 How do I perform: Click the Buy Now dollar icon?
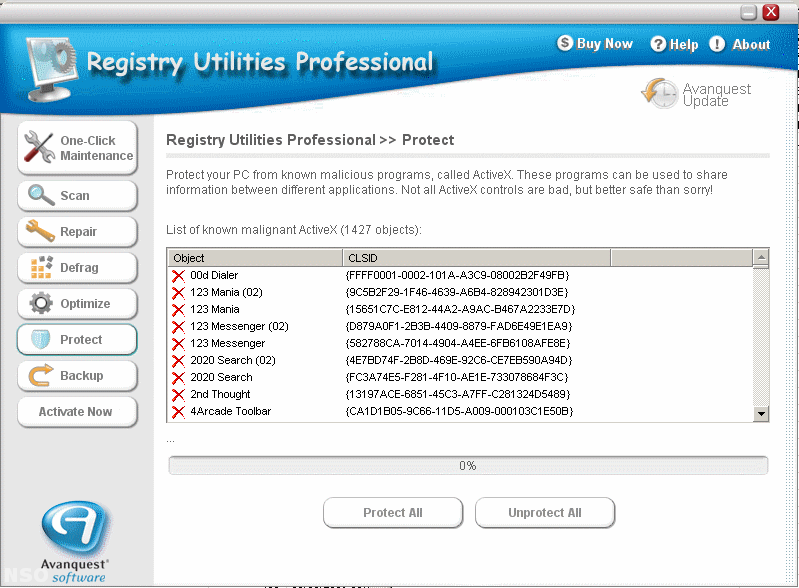(x=565, y=43)
